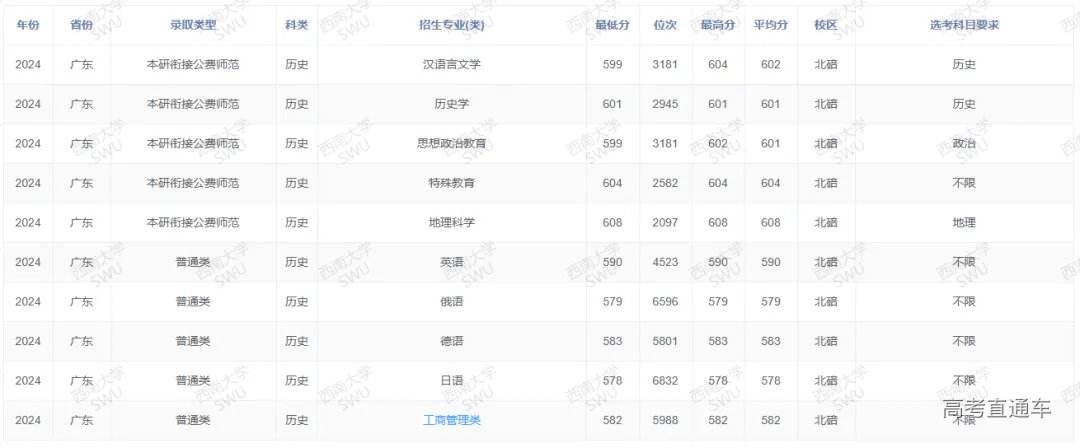
Task: Select the 地理科学 major cell
Action: (452, 222)
